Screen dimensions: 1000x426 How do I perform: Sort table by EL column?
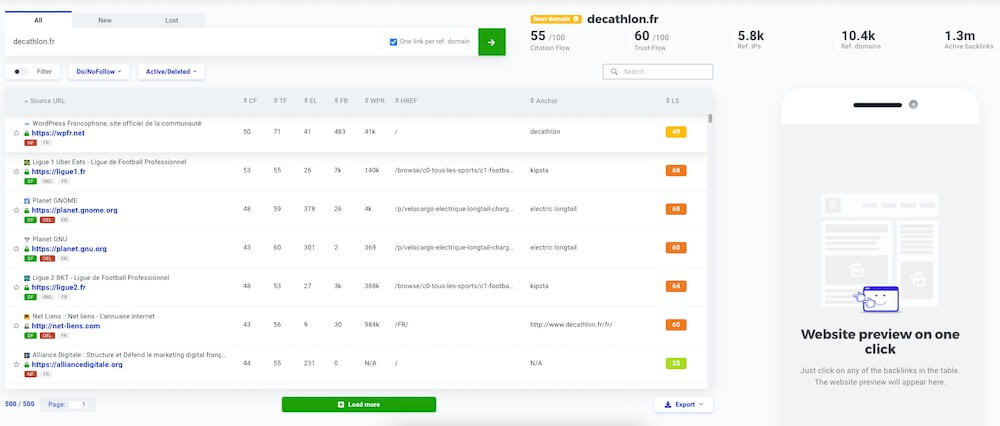311,101
